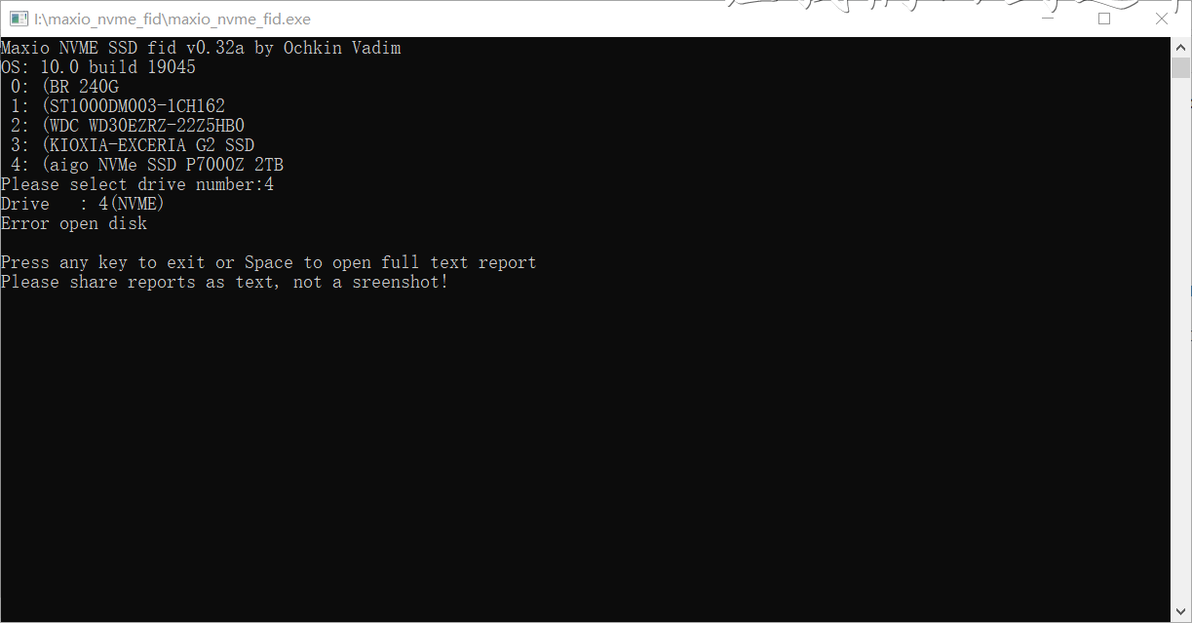Image resolution: width=1192 pixels, height=623 pixels.
Task: Click the empty vertical scrollbar track
Action: tap(1181, 340)
